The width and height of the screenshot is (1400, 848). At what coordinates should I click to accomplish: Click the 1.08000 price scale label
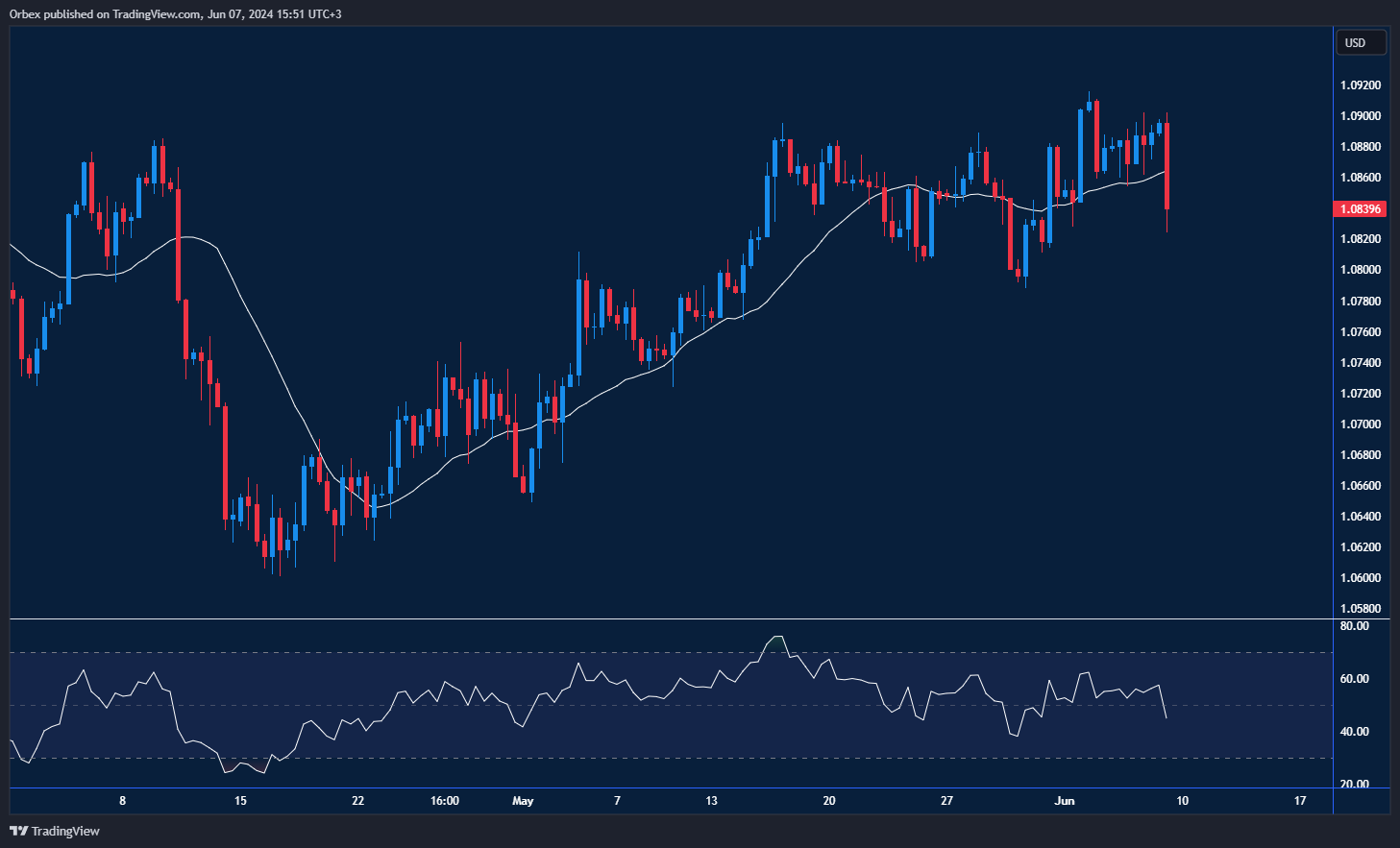1361,270
